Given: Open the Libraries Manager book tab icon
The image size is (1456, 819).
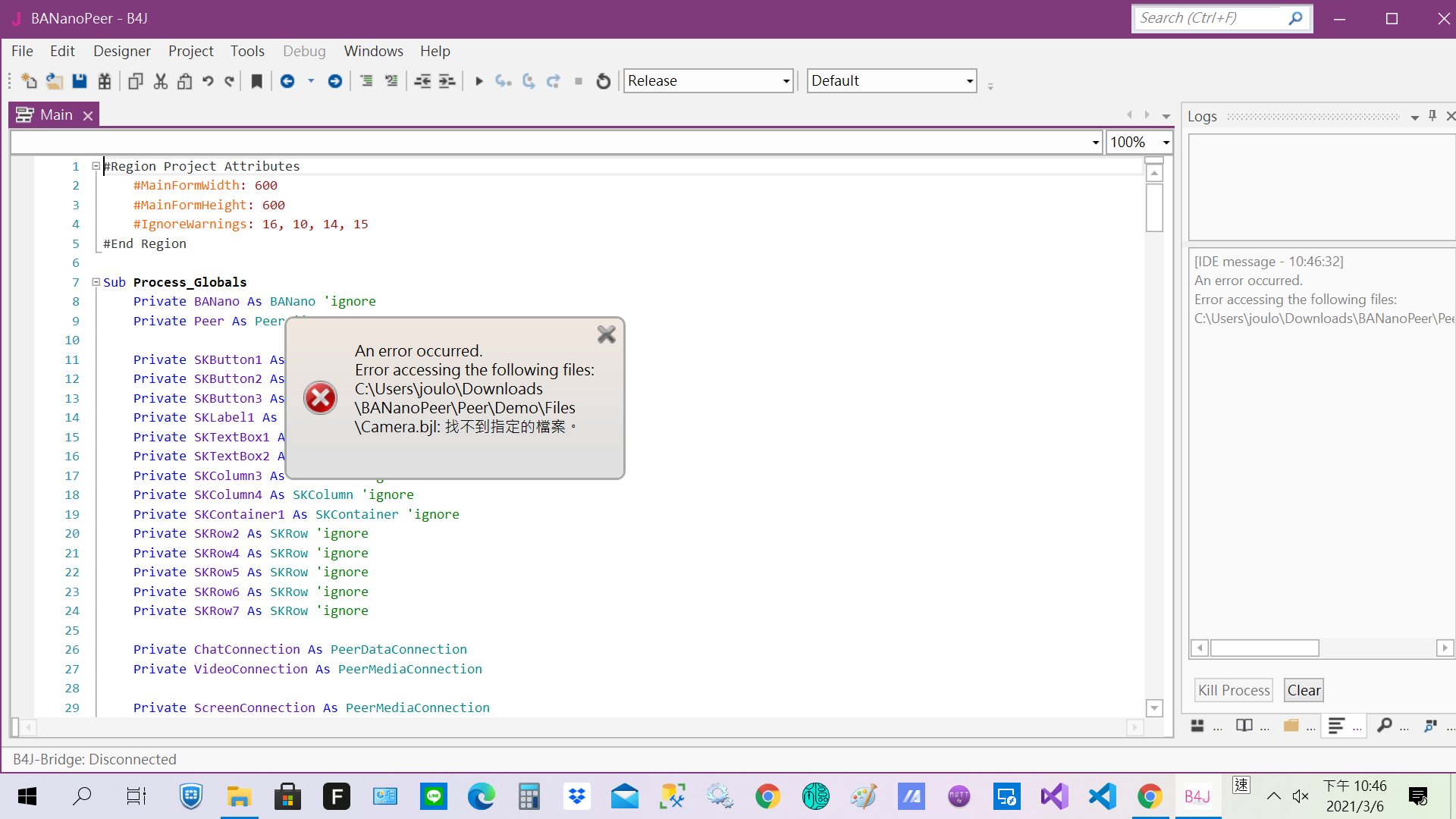Looking at the screenshot, I should tap(1244, 726).
